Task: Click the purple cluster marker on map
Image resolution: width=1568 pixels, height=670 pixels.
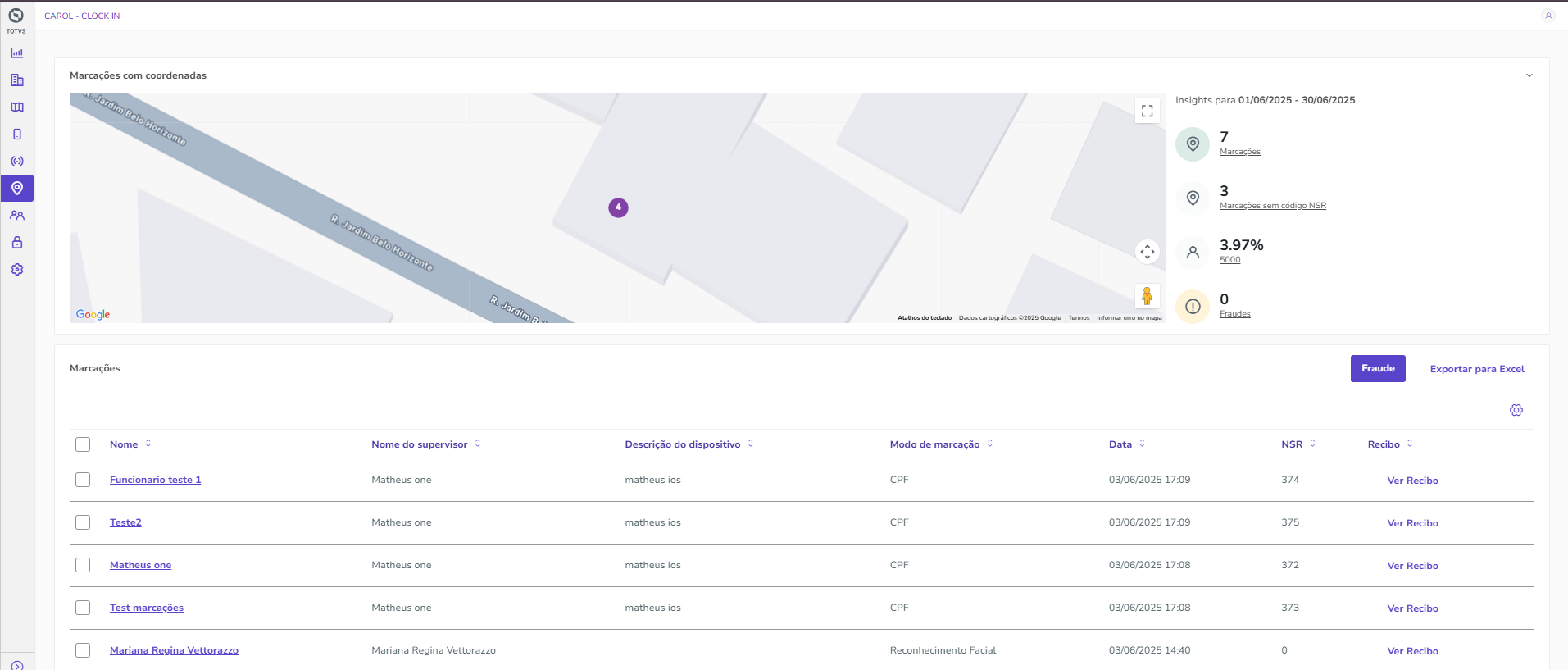Action: 618,207
